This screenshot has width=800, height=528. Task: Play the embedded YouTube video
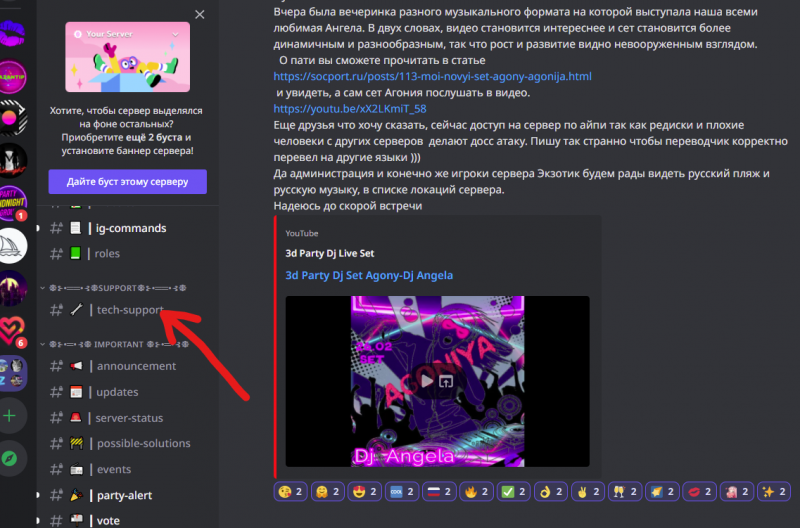tap(428, 381)
